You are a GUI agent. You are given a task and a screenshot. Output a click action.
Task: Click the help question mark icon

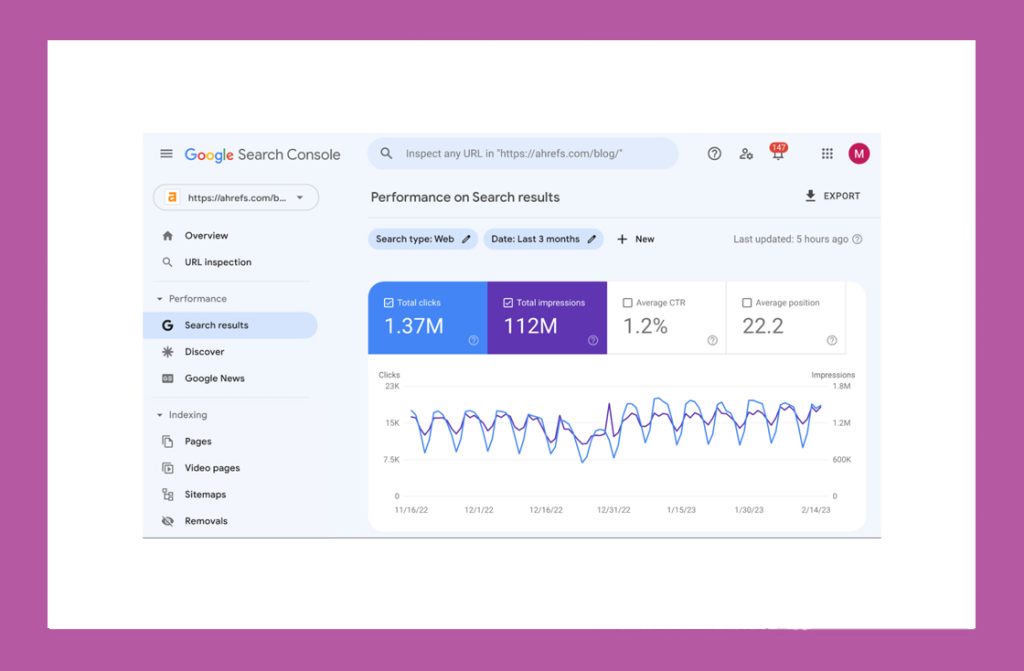pyautogui.click(x=714, y=154)
